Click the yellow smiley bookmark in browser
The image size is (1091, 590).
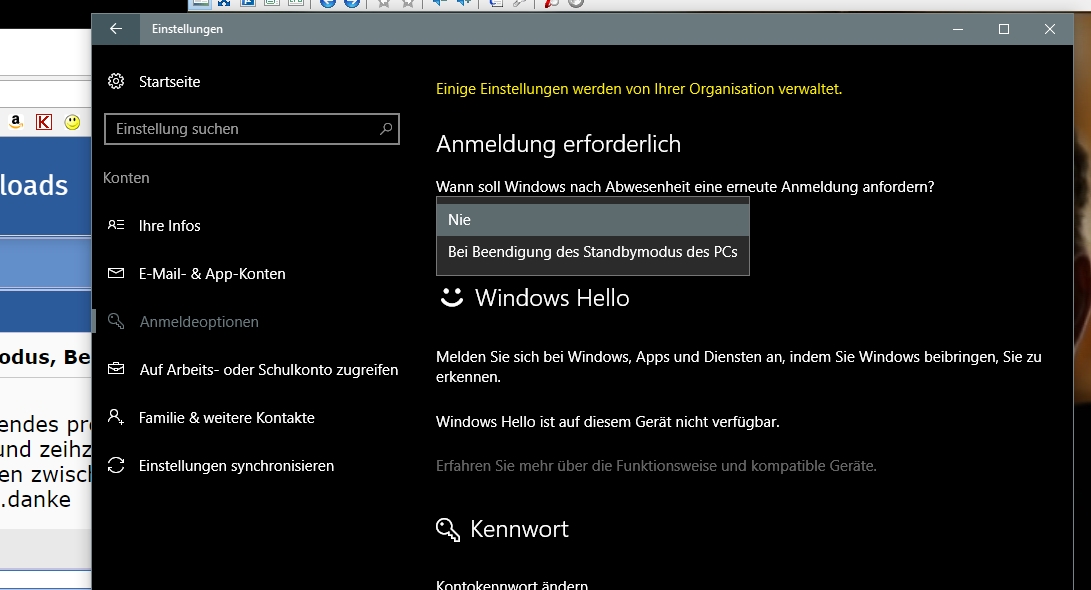[72, 122]
